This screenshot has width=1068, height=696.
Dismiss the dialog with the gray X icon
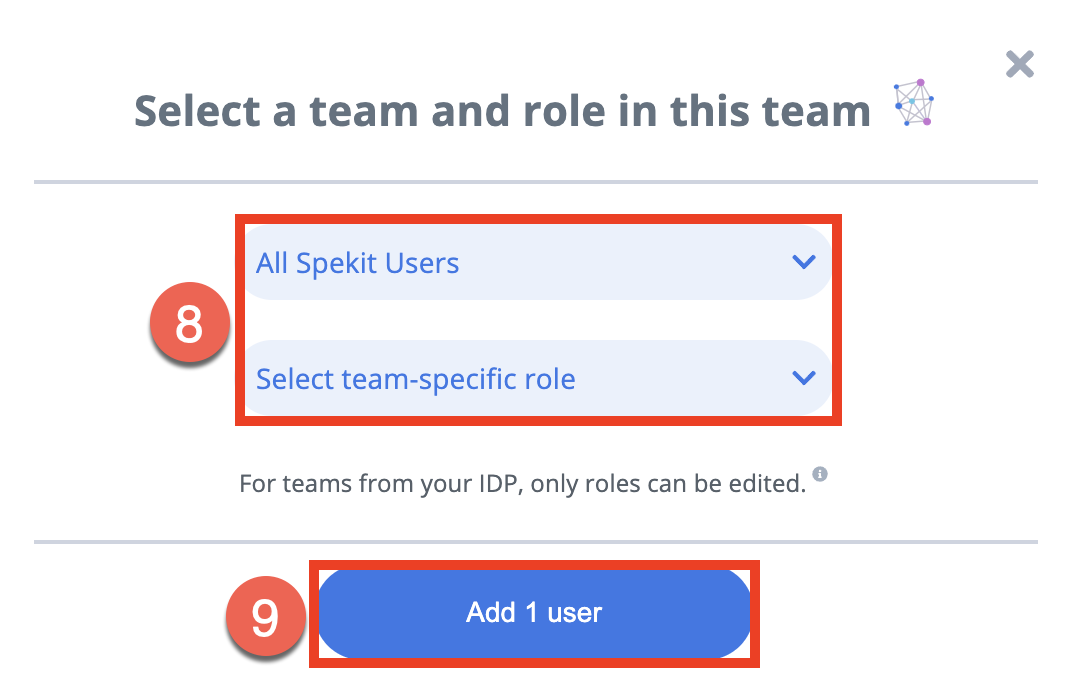tap(1020, 65)
